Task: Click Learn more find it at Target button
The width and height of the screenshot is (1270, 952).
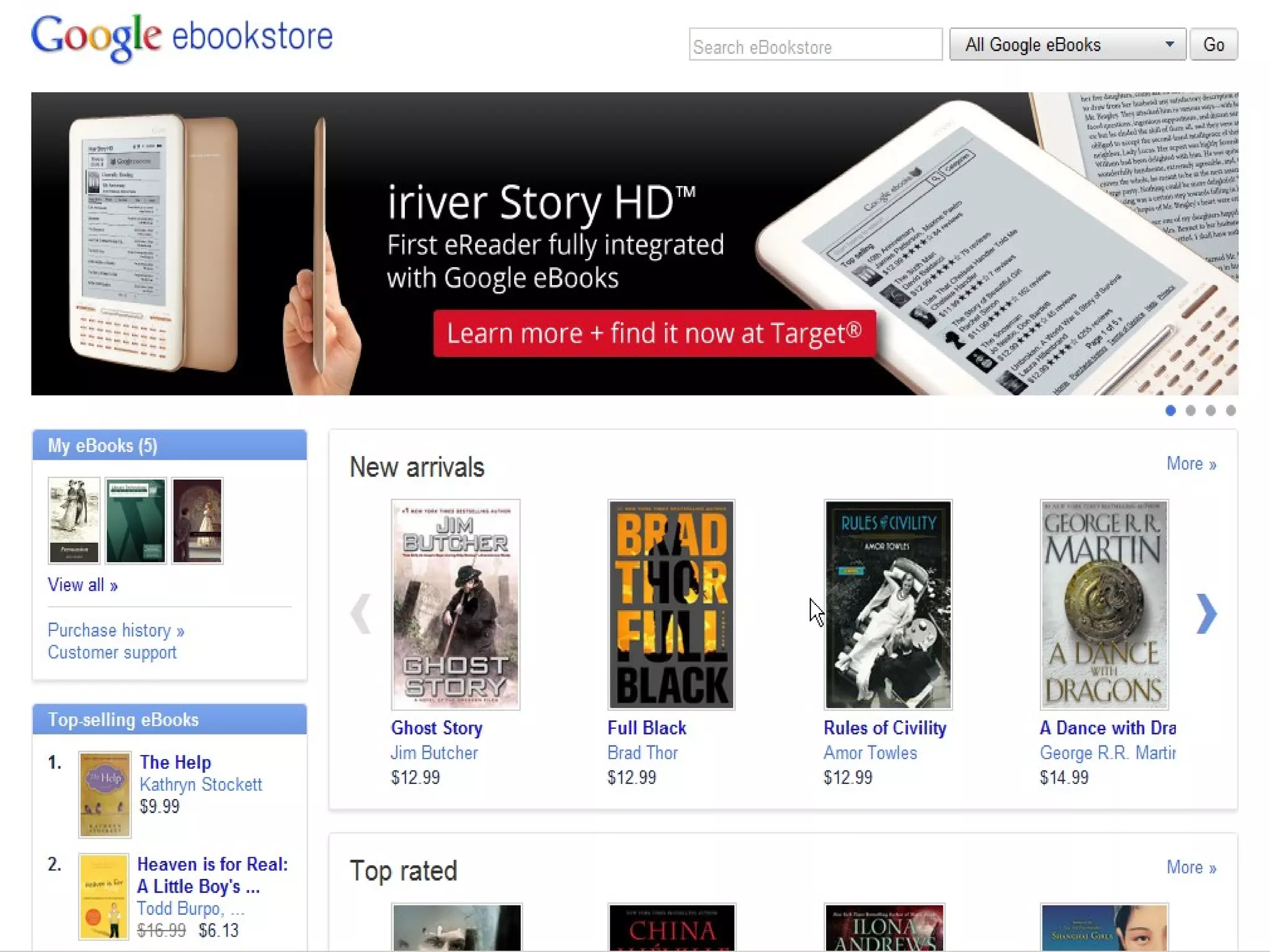Action: pyautogui.click(x=654, y=333)
